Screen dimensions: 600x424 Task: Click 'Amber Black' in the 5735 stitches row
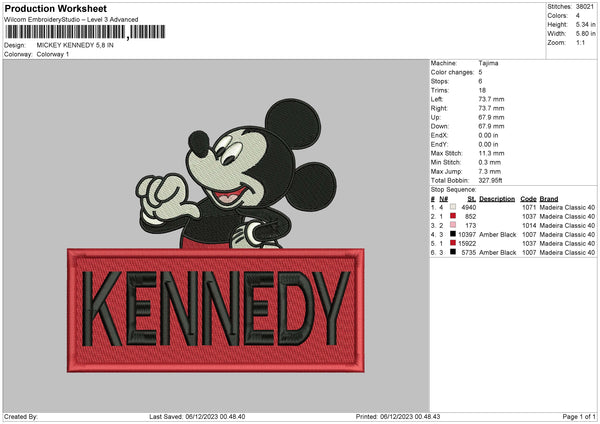coord(498,253)
